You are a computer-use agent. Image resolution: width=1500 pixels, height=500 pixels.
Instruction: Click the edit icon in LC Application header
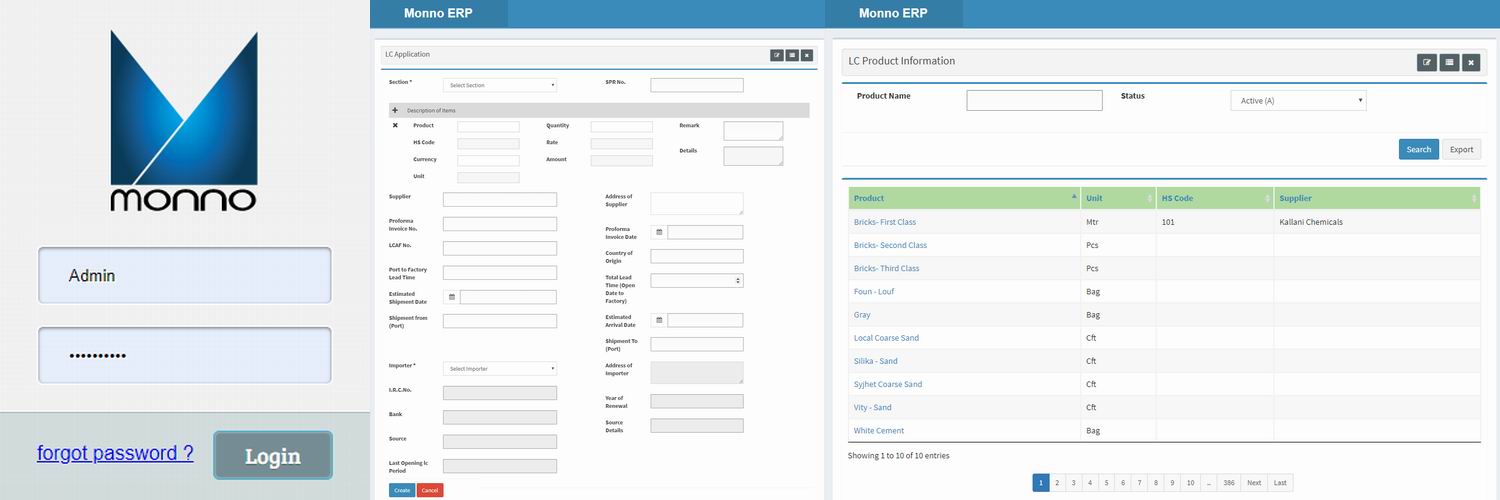tap(776, 55)
